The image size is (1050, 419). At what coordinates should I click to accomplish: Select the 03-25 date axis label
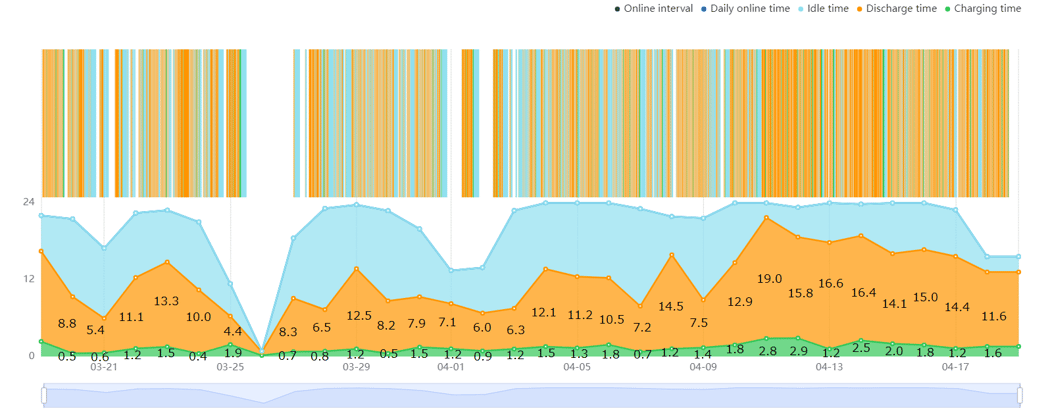[x=230, y=367]
